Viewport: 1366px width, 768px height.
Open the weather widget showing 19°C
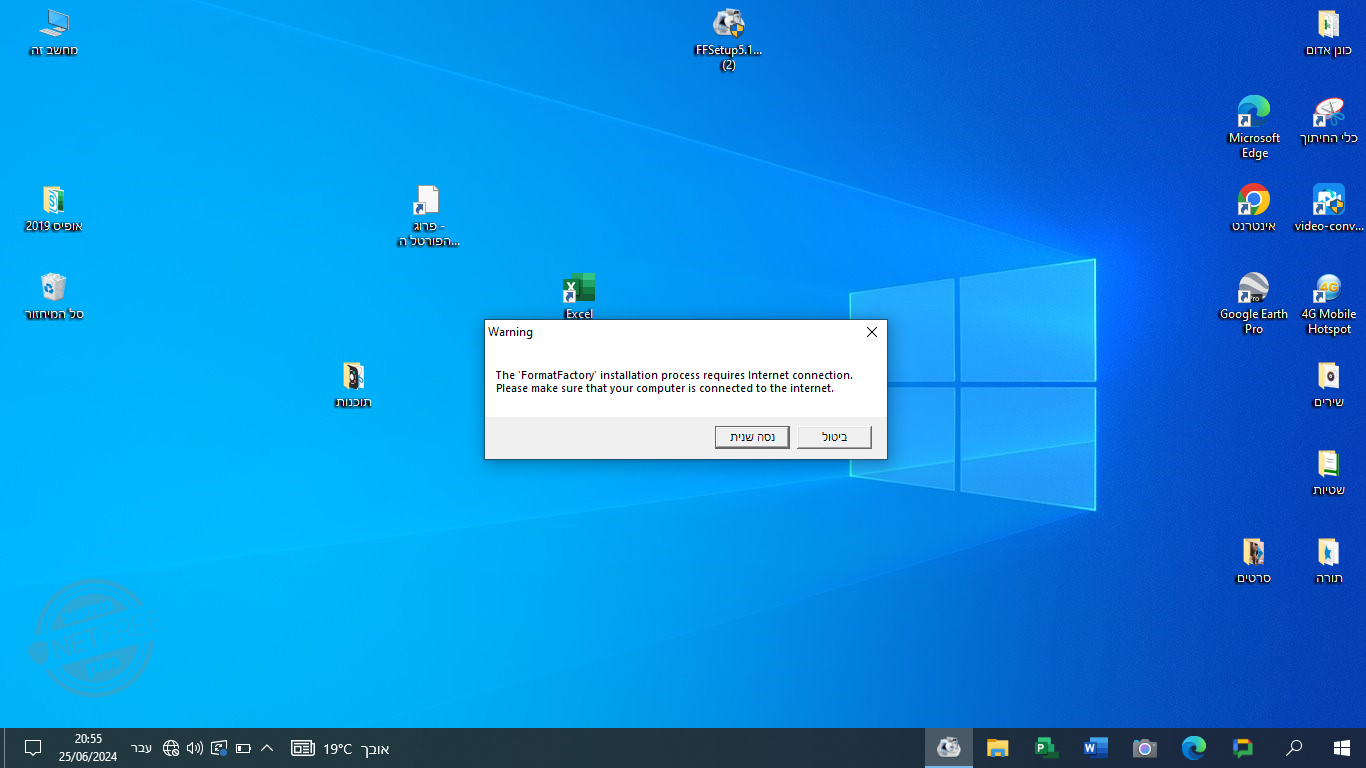[x=356, y=748]
